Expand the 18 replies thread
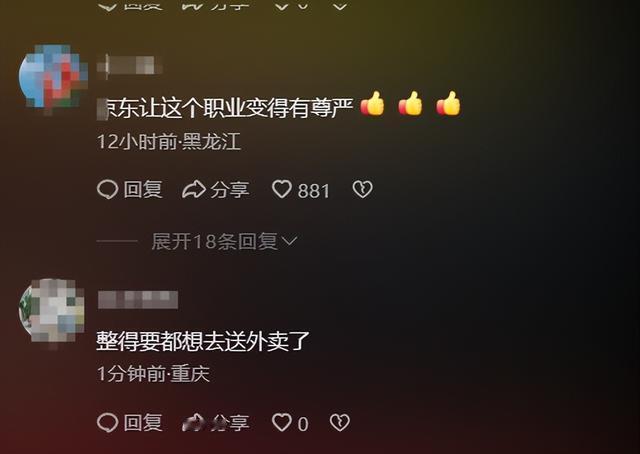 click(x=224, y=241)
